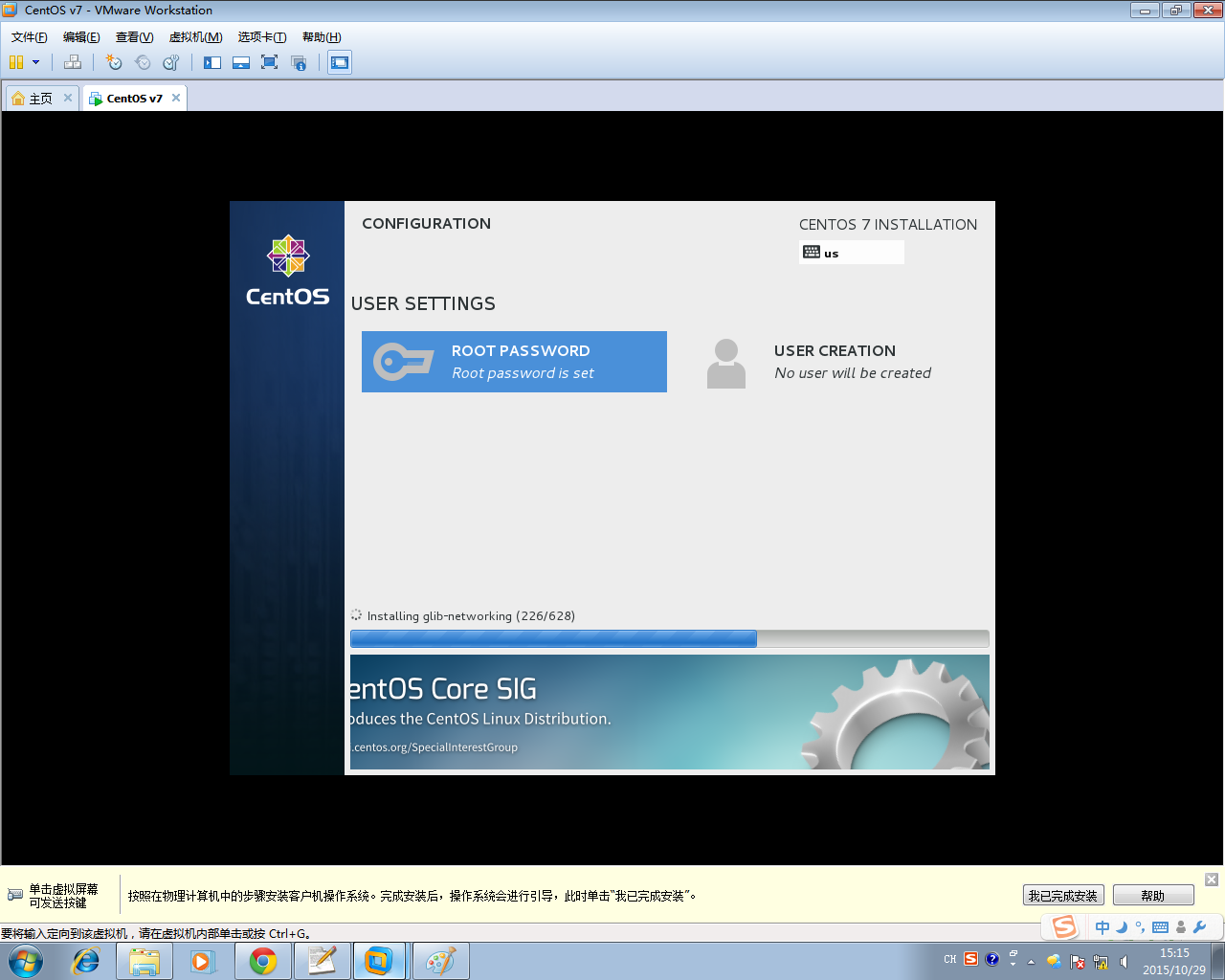
Task: Click the Show desktop button
Action: [x=1218, y=961]
